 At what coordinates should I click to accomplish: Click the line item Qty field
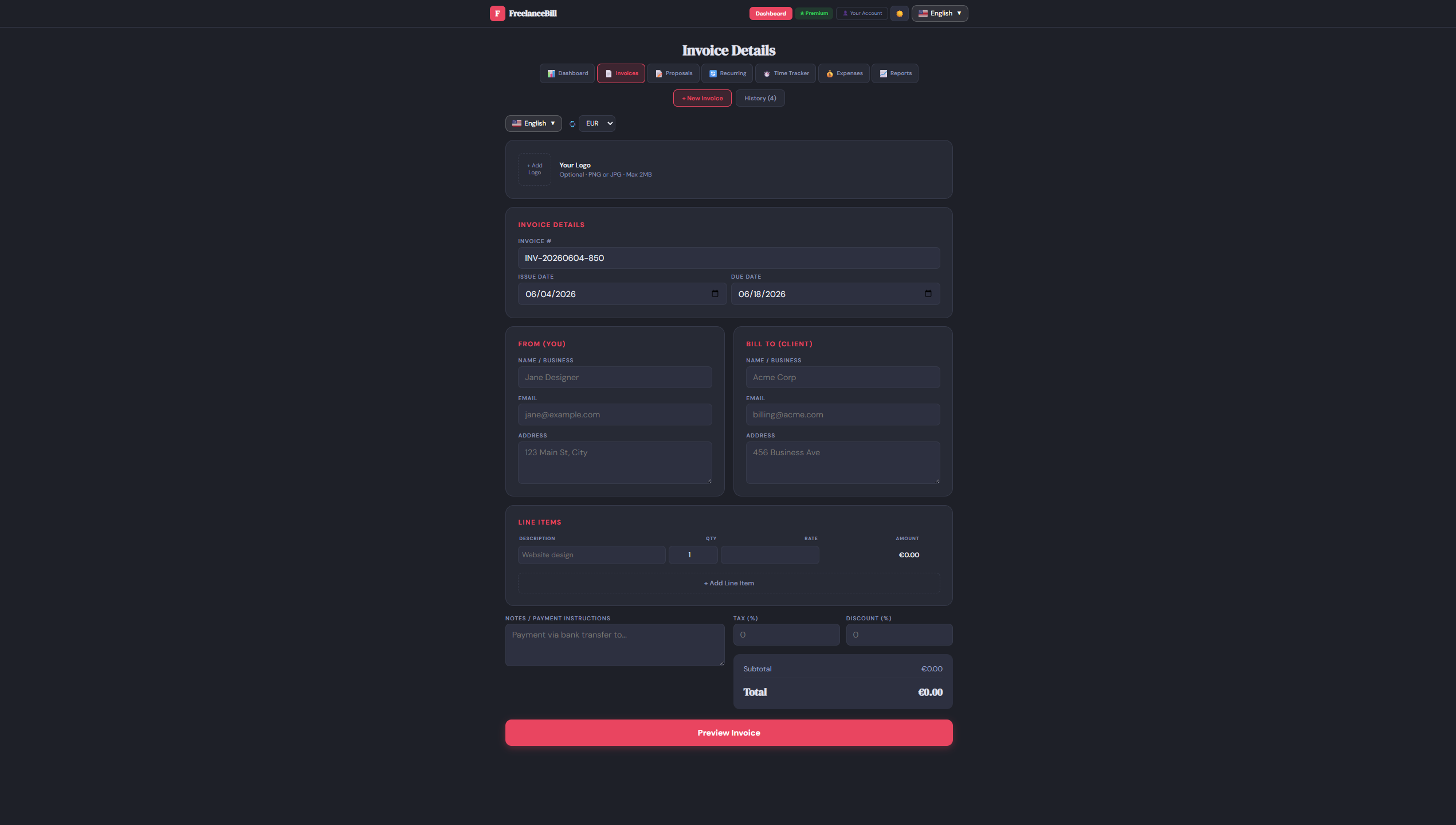pyautogui.click(x=693, y=555)
